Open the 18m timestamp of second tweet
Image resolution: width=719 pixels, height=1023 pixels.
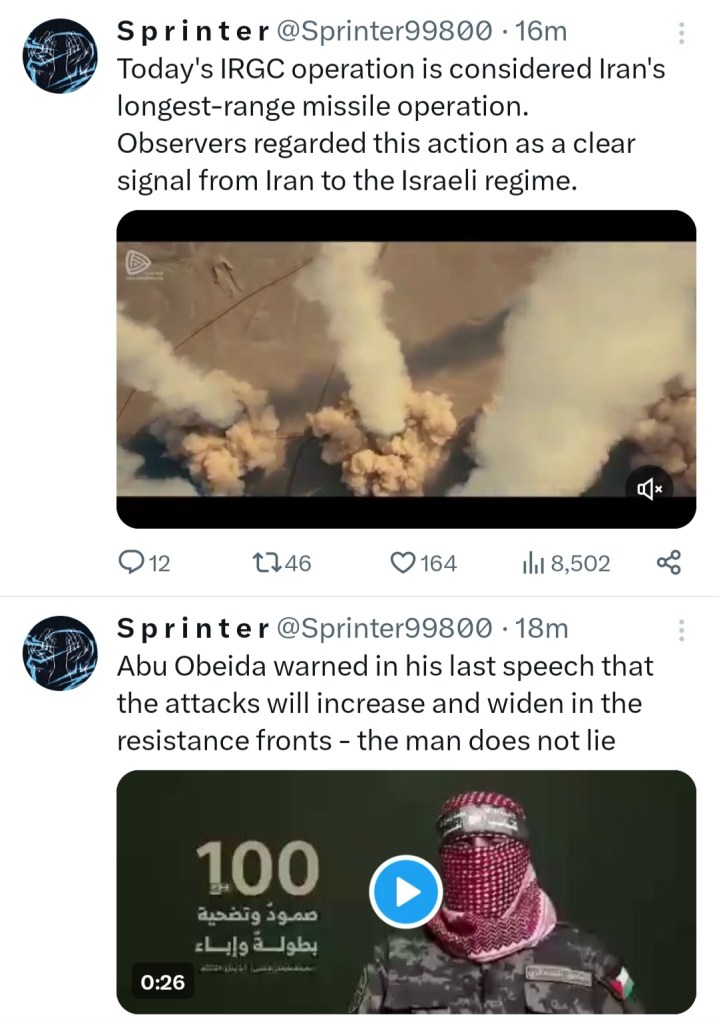coord(542,628)
